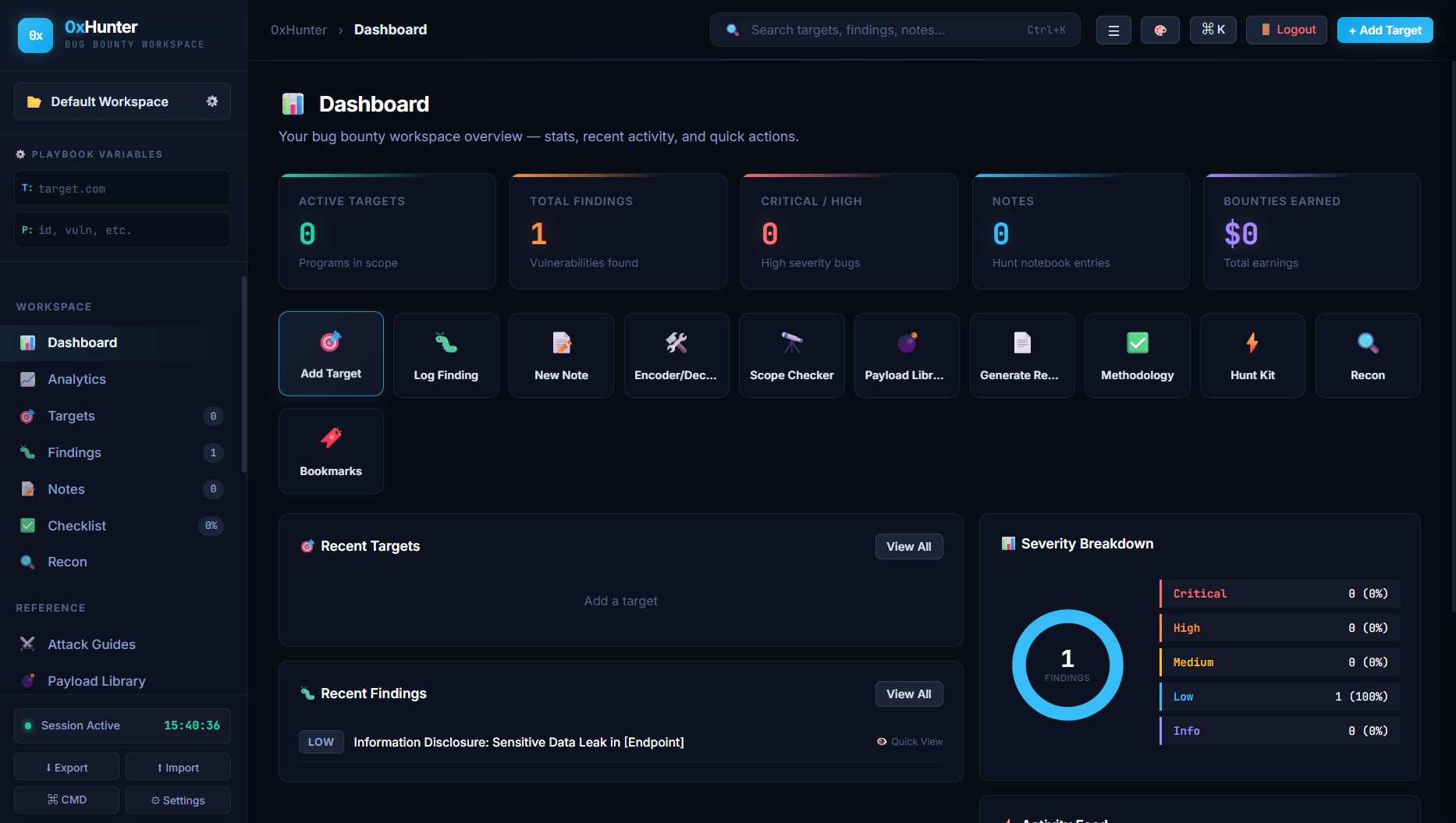Open Targets in the sidebar

123,416
